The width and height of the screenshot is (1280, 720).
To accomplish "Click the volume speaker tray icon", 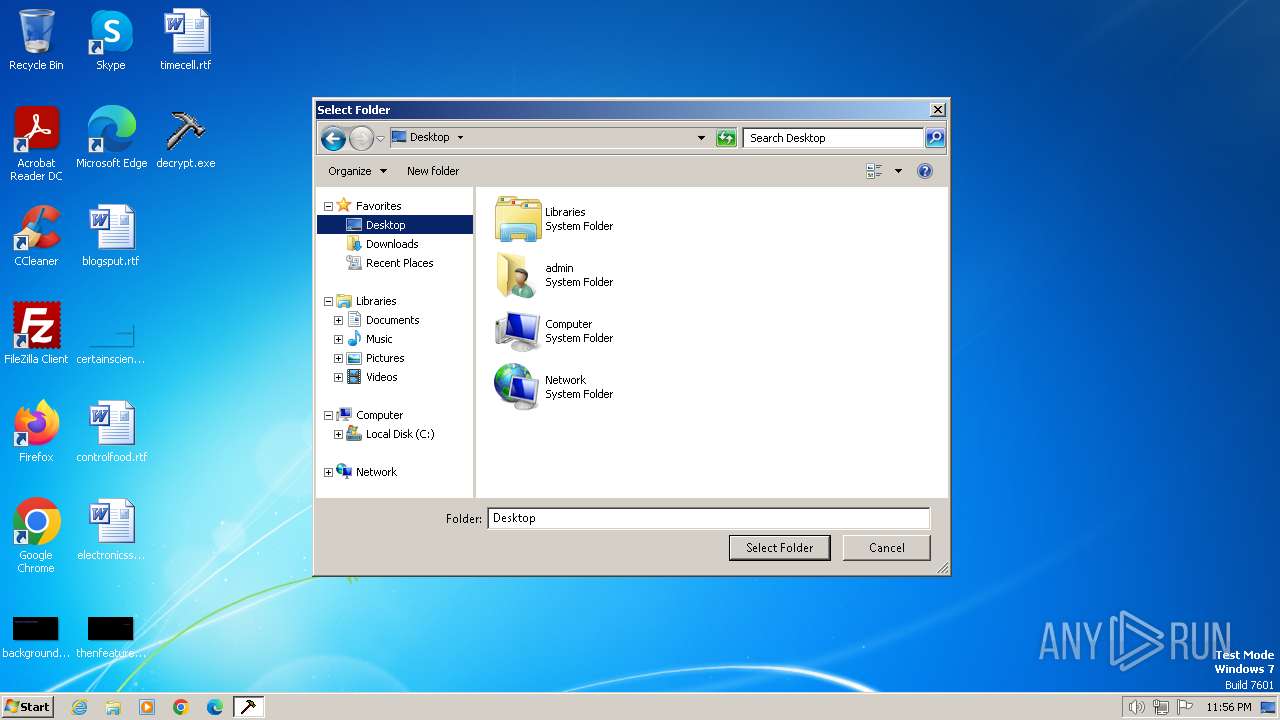I will [1136, 707].
